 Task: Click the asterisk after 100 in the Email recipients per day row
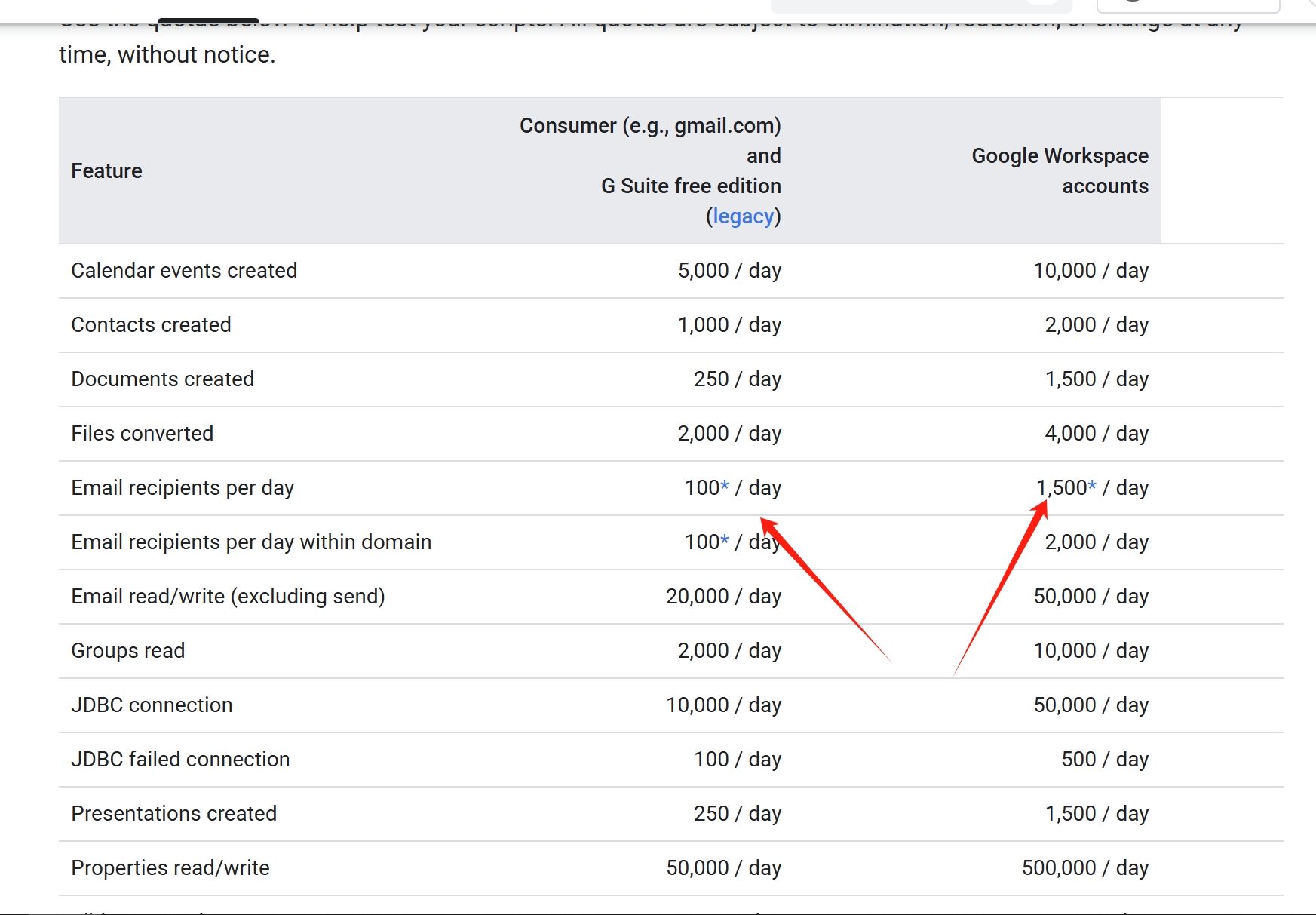[725, 486]
